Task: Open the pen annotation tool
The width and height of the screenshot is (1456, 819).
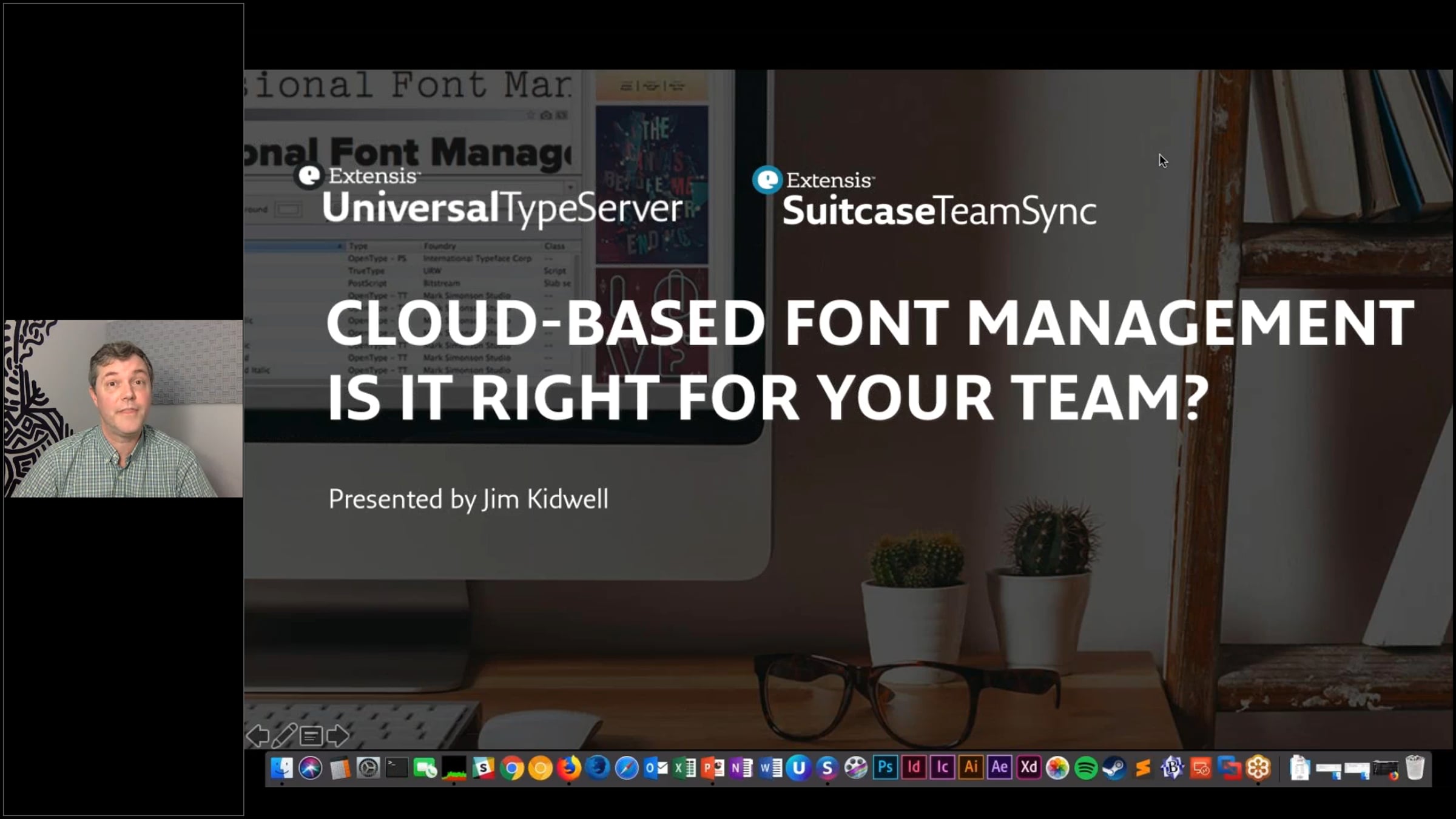Action: click(x=284, y=736)
